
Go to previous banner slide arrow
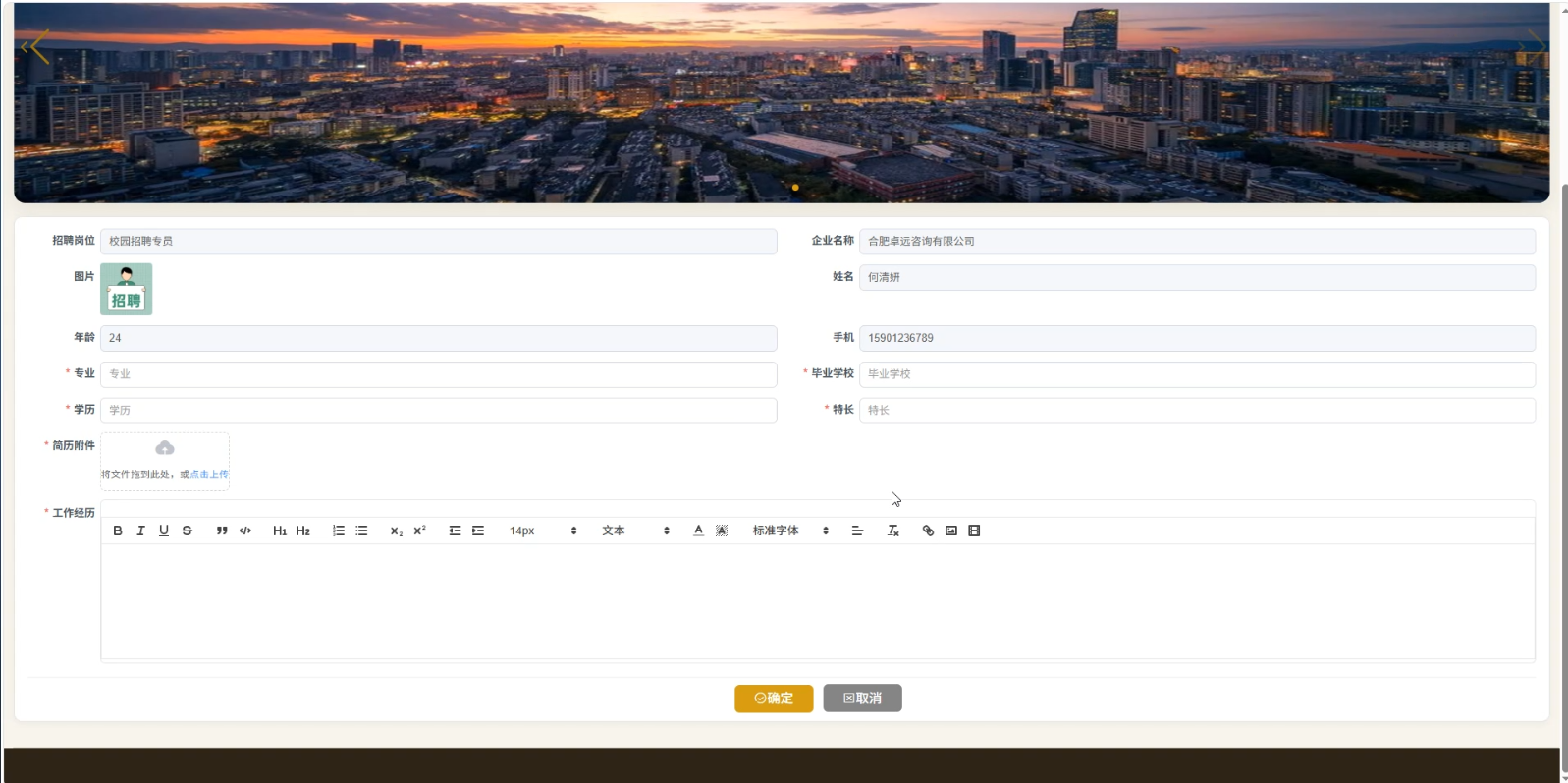coord(35,46)
